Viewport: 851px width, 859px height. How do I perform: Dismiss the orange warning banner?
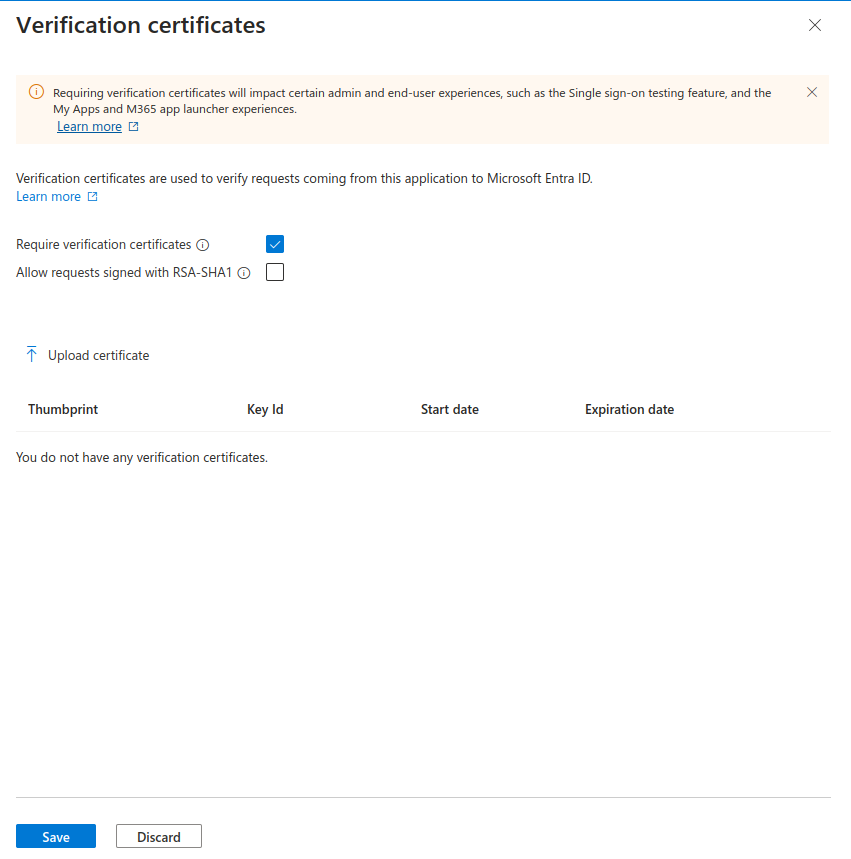coord(812,92)
